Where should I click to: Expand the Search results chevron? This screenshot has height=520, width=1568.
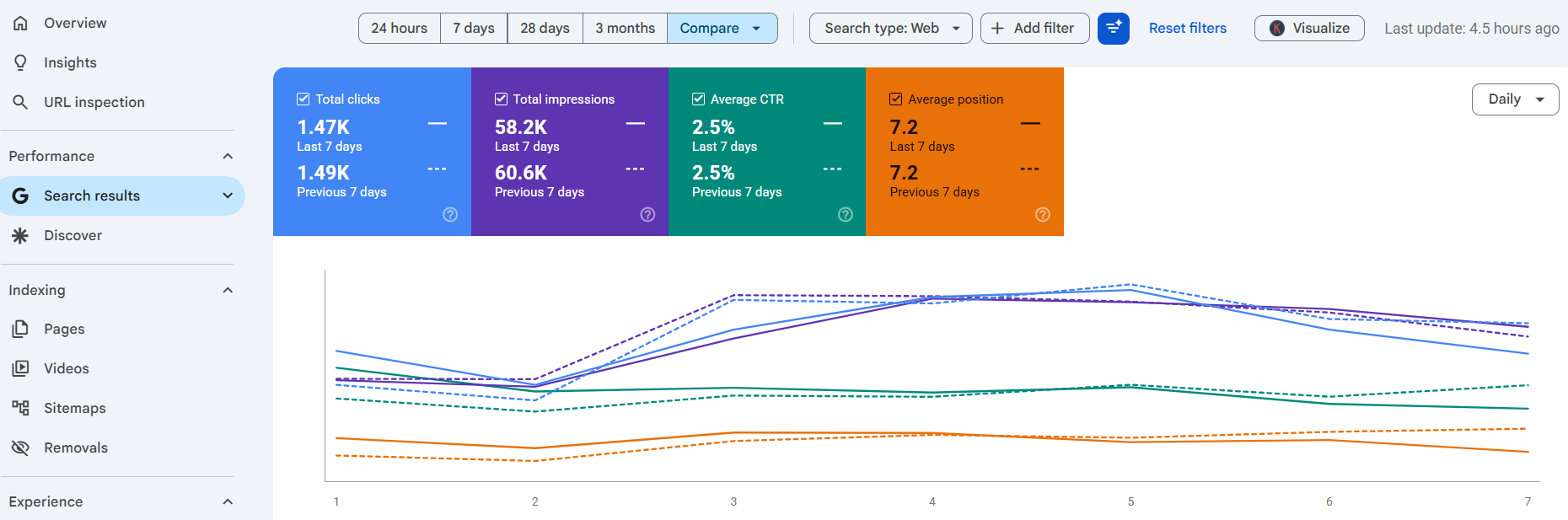coord(228,196)
